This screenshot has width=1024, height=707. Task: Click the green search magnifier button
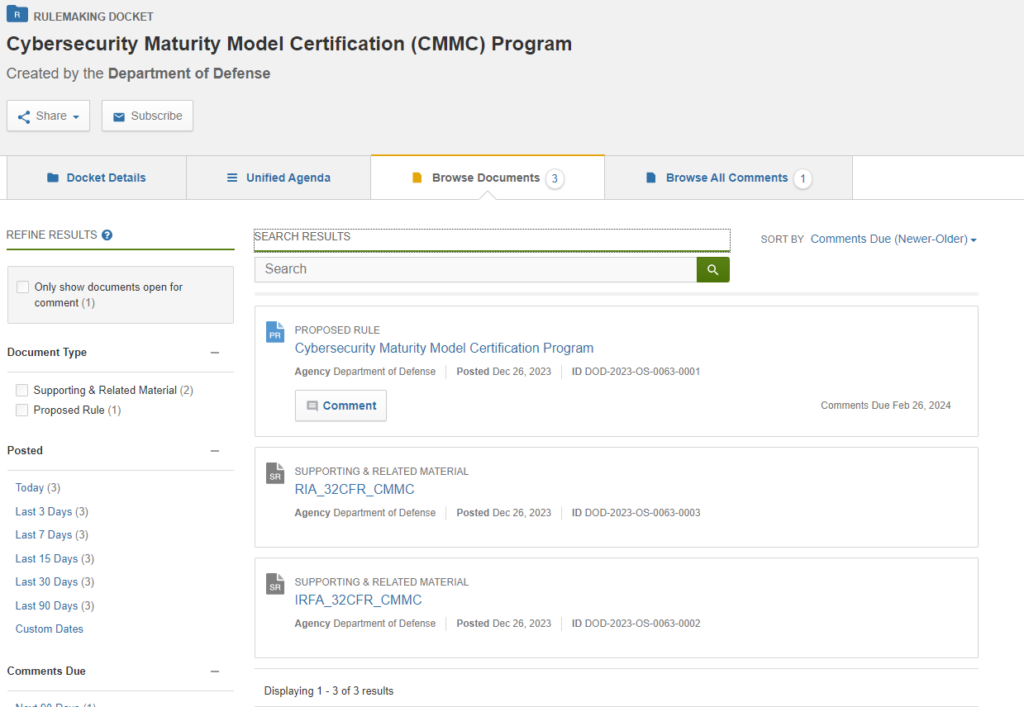712,269
